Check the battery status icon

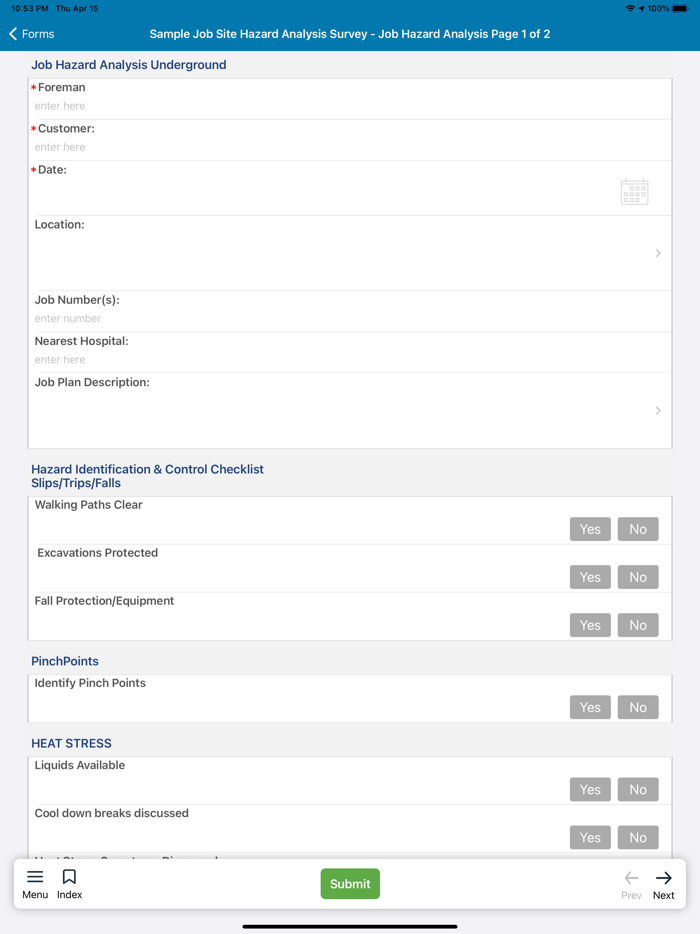680,8
